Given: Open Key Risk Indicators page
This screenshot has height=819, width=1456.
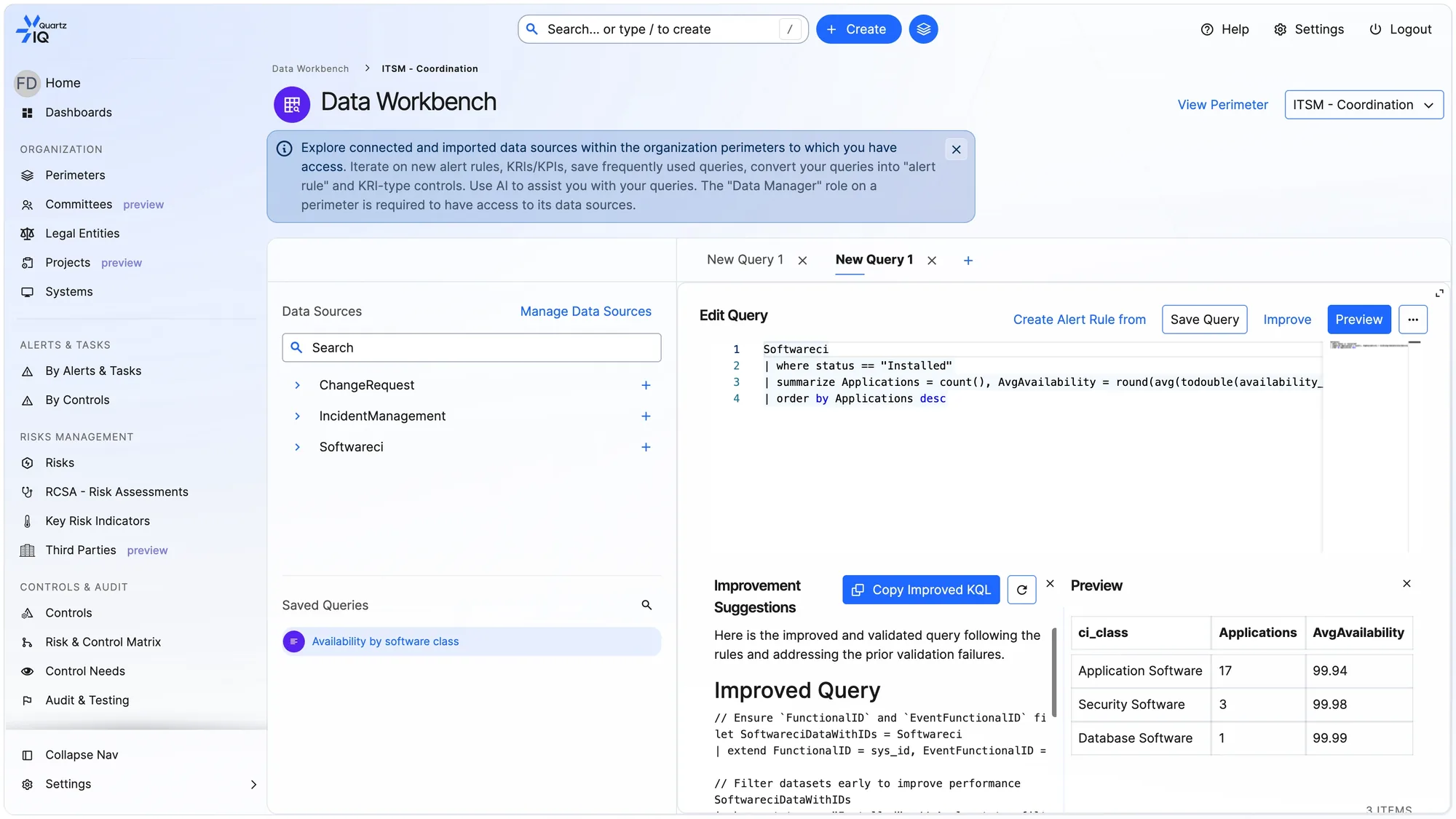Looking at the screenshot, I should [x=98, y=521].
